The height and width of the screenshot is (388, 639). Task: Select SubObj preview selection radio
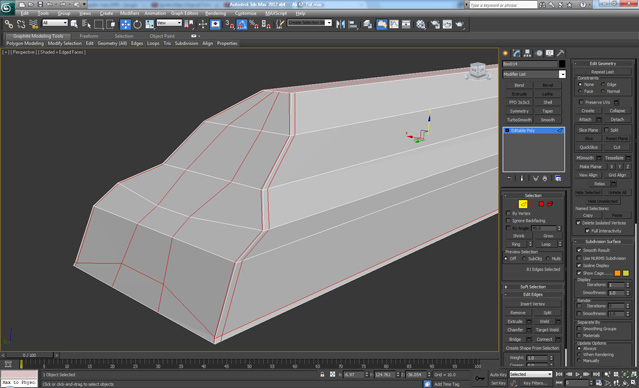(x=524, y=259)
